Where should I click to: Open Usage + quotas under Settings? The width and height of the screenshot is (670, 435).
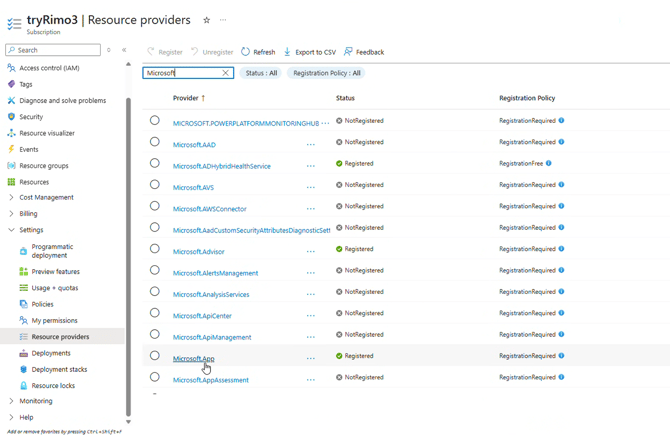click(x=55, y=288)
